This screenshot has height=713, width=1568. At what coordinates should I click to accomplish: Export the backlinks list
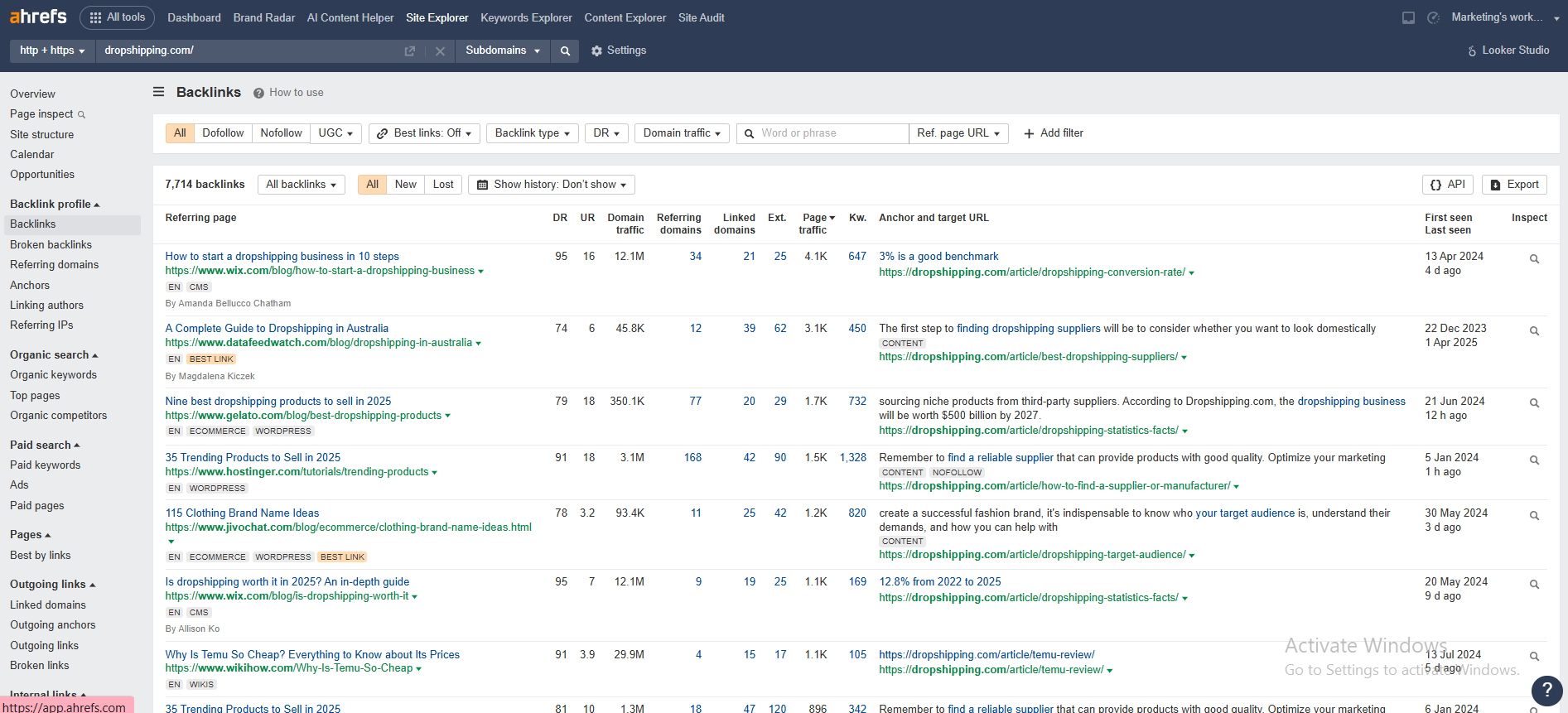pyautogui.click(x=1514, y=185)
